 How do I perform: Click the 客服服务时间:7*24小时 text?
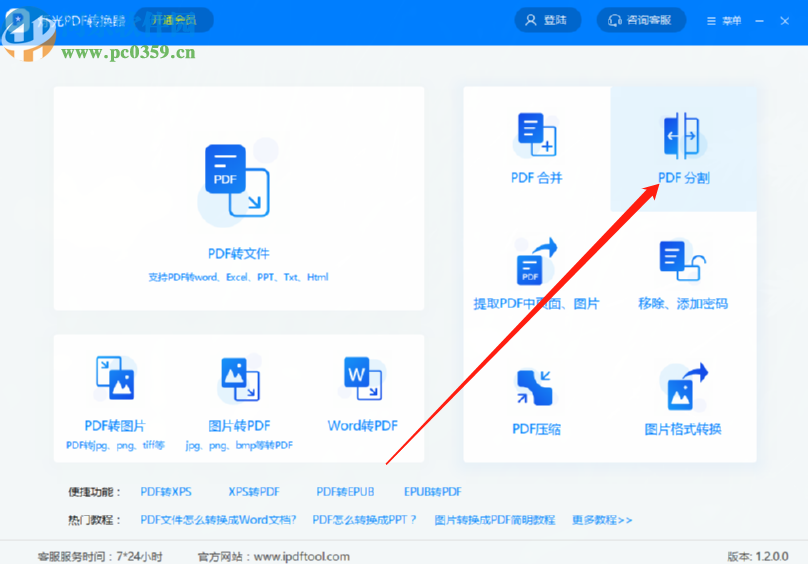coord(100,557)
